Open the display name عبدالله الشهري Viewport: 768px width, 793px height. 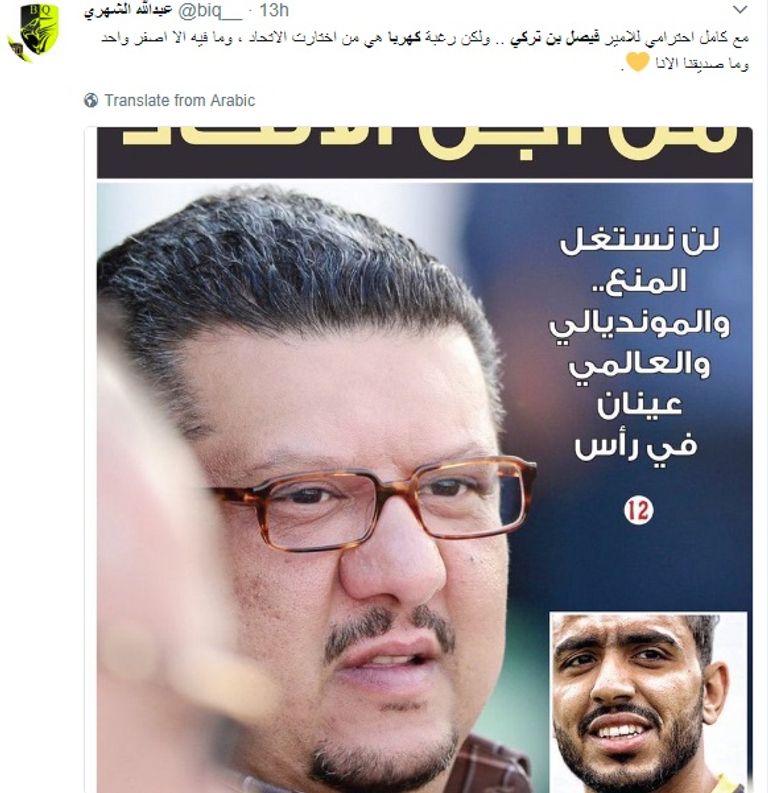click(128, 10)
